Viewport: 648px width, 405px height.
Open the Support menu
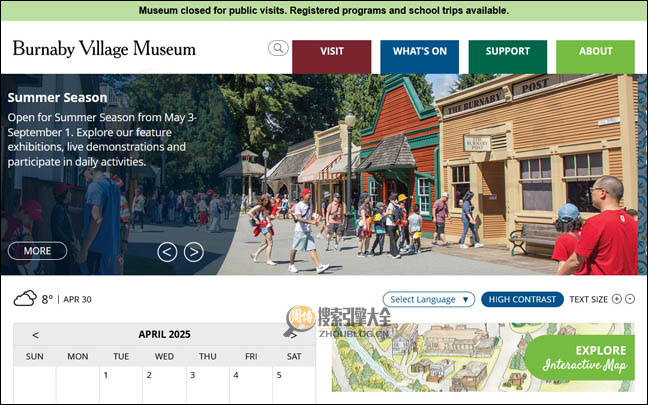507,57
